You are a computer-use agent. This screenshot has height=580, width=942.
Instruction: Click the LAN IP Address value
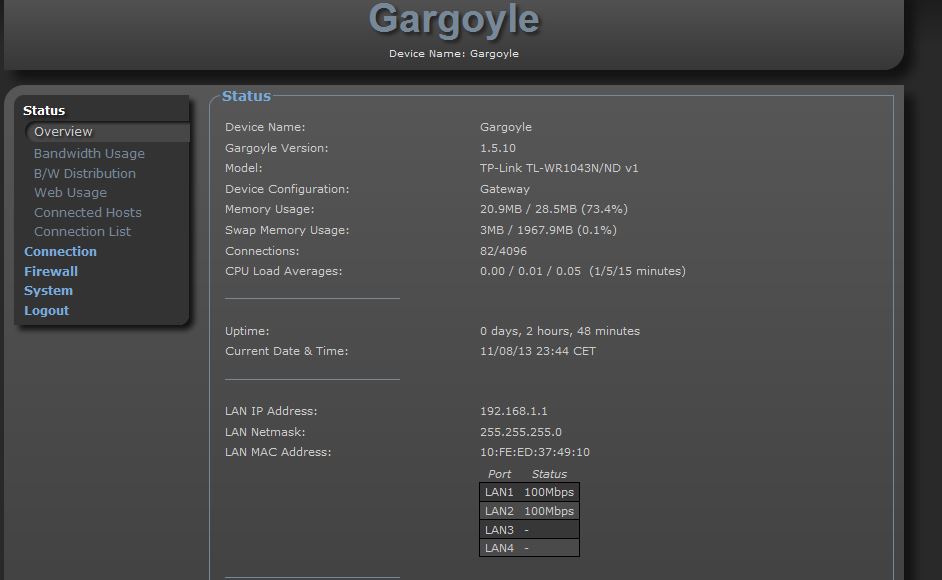517,411
